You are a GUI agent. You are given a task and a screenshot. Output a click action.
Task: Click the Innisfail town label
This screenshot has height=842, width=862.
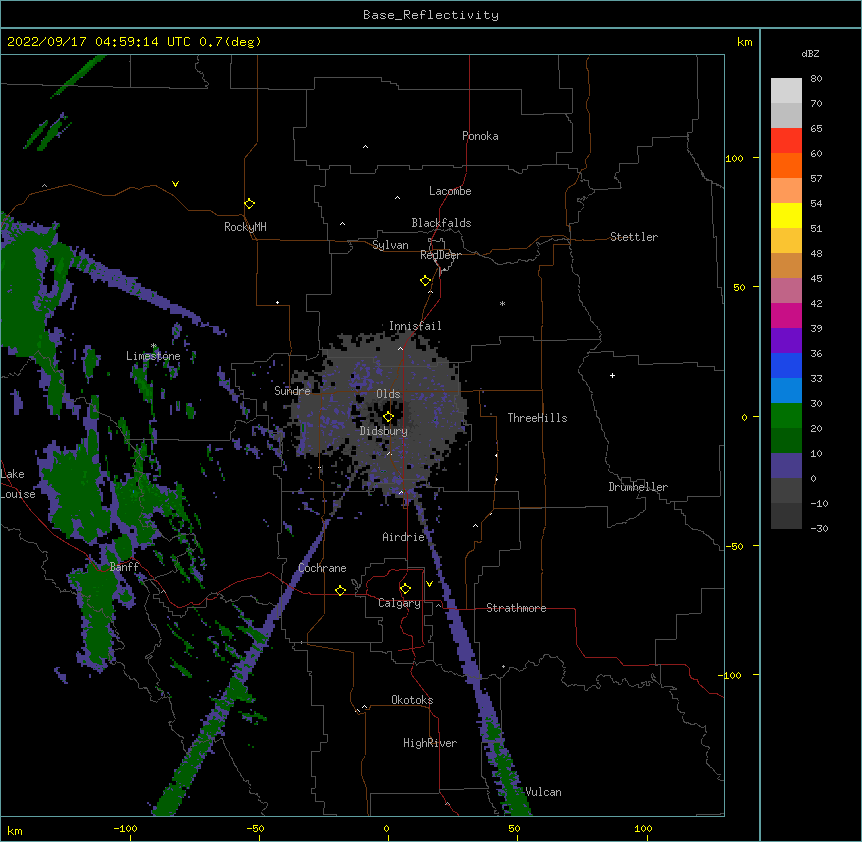pos(415,326)
